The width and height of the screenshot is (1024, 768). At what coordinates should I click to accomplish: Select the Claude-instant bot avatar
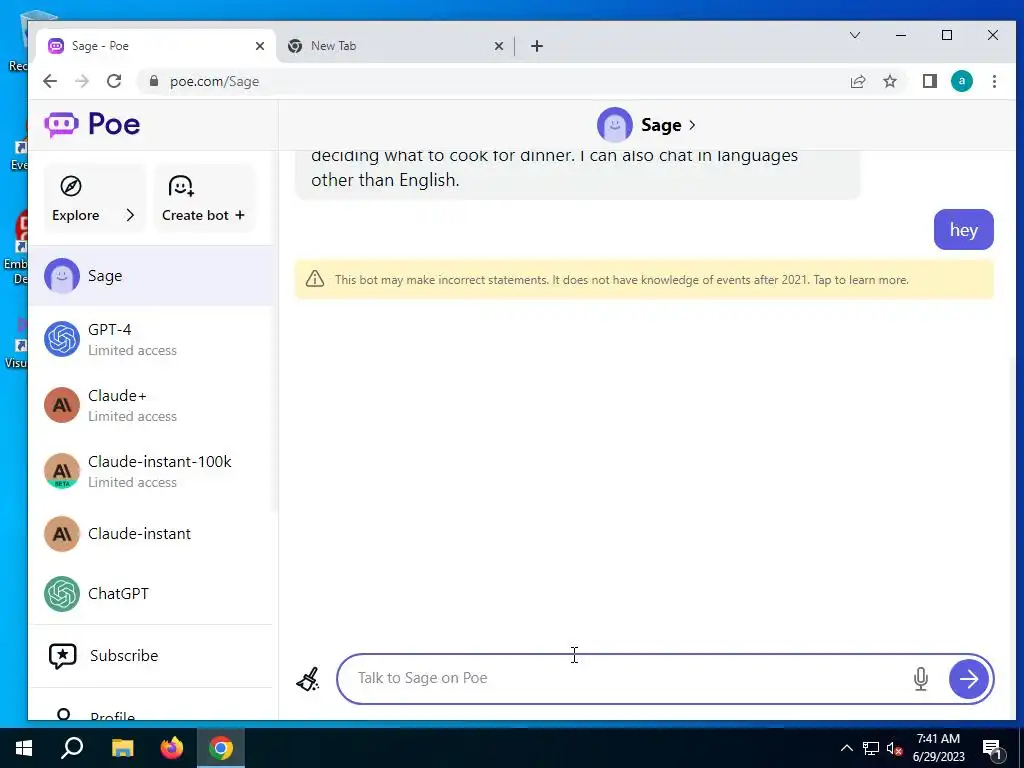(x=62, y=534)
